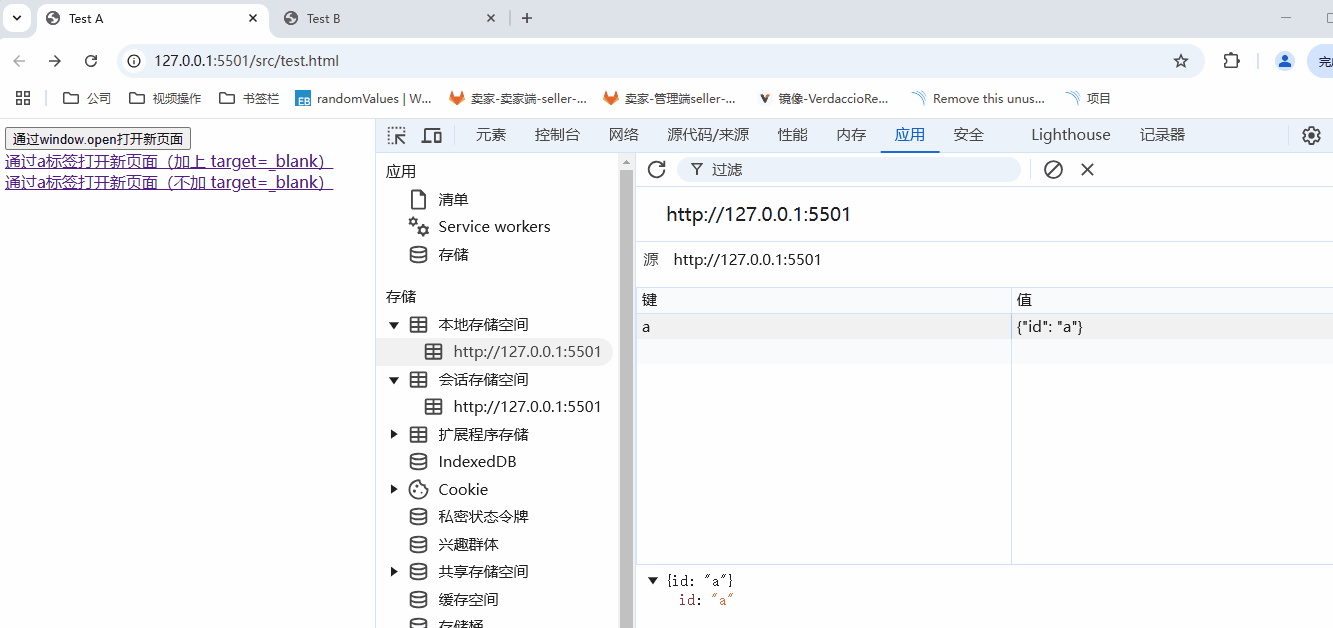The width and height of the screenshot is (1333, 628).
Task: Clear all storage entries icon
Action: tap(1053, 169)
